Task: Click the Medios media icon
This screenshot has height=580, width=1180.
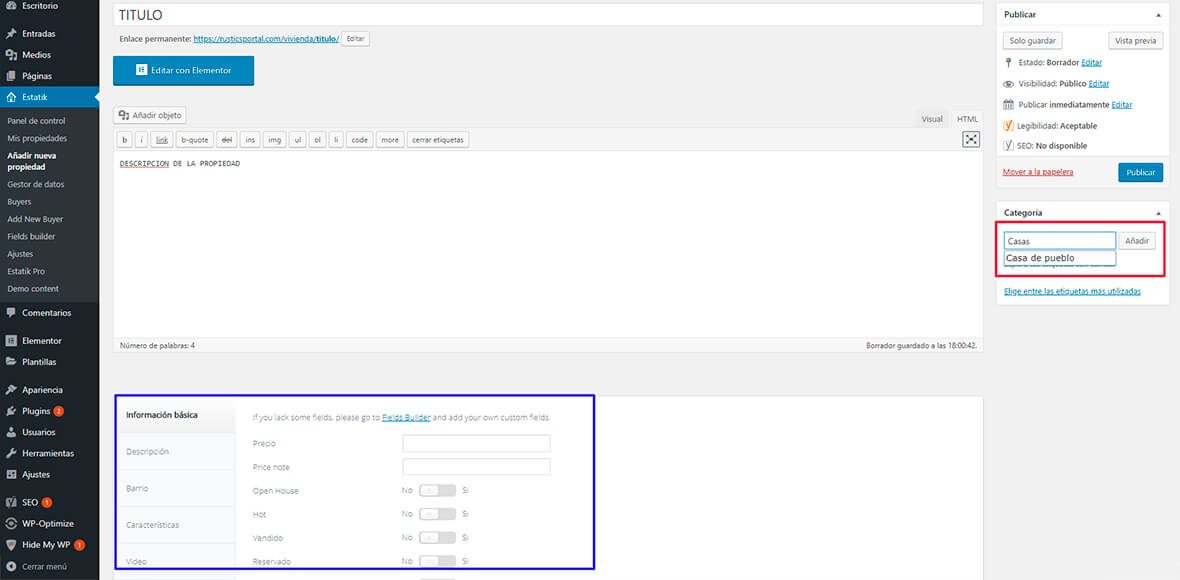Action: pos(11,55)
